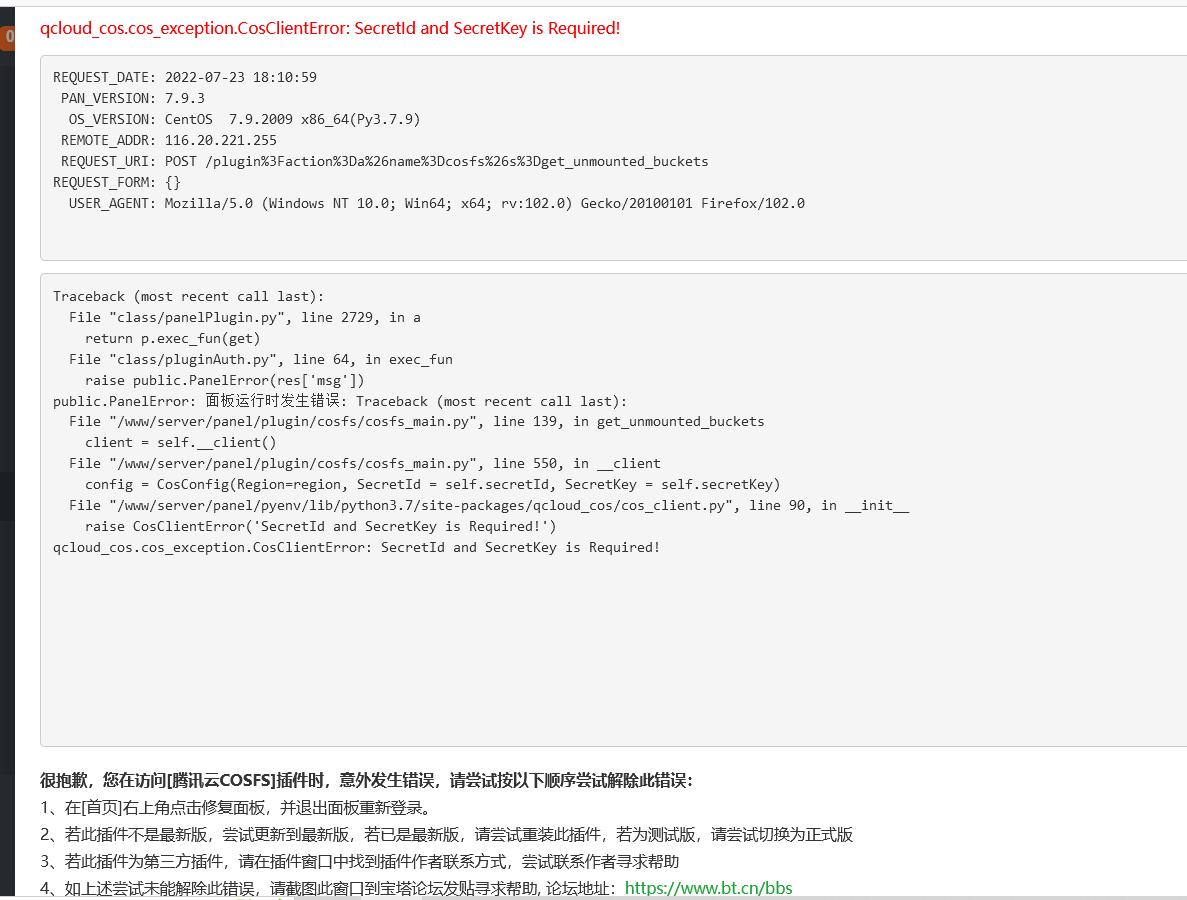
Task: Click step 3 about contacting the plugin author
Action: [x=360, y=861]
